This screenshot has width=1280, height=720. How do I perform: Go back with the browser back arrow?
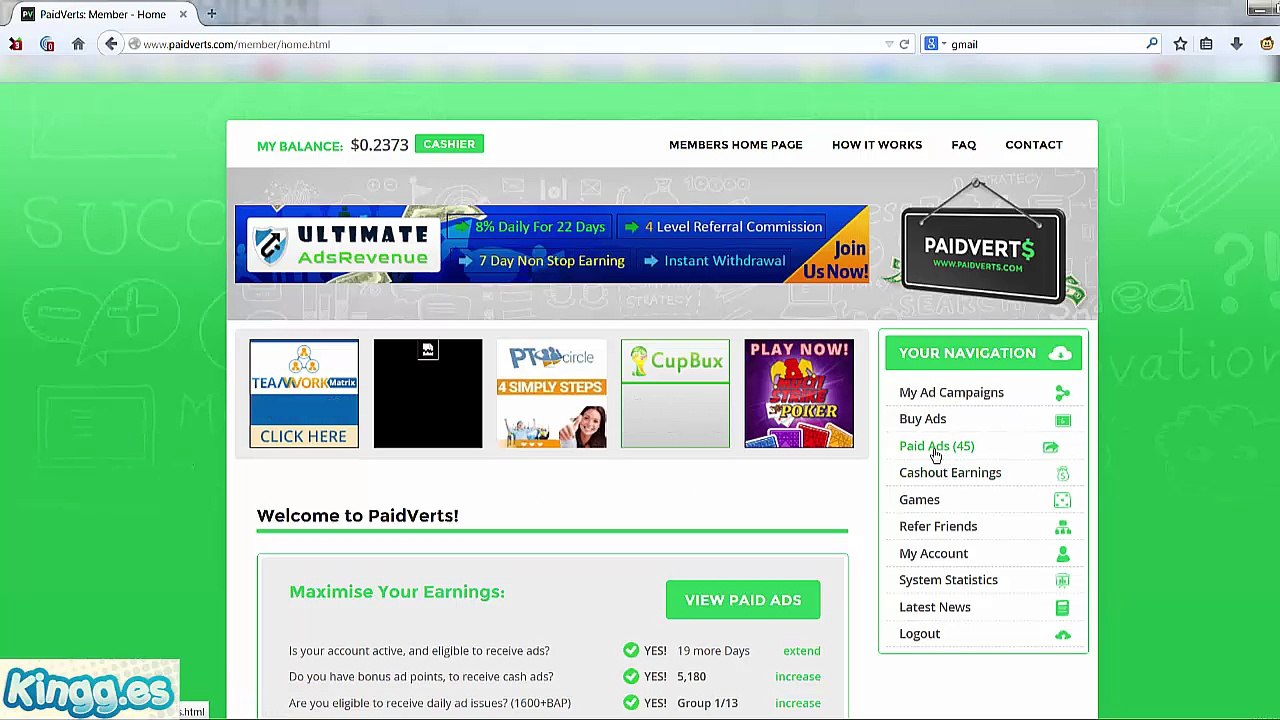(x=111, y=44)
